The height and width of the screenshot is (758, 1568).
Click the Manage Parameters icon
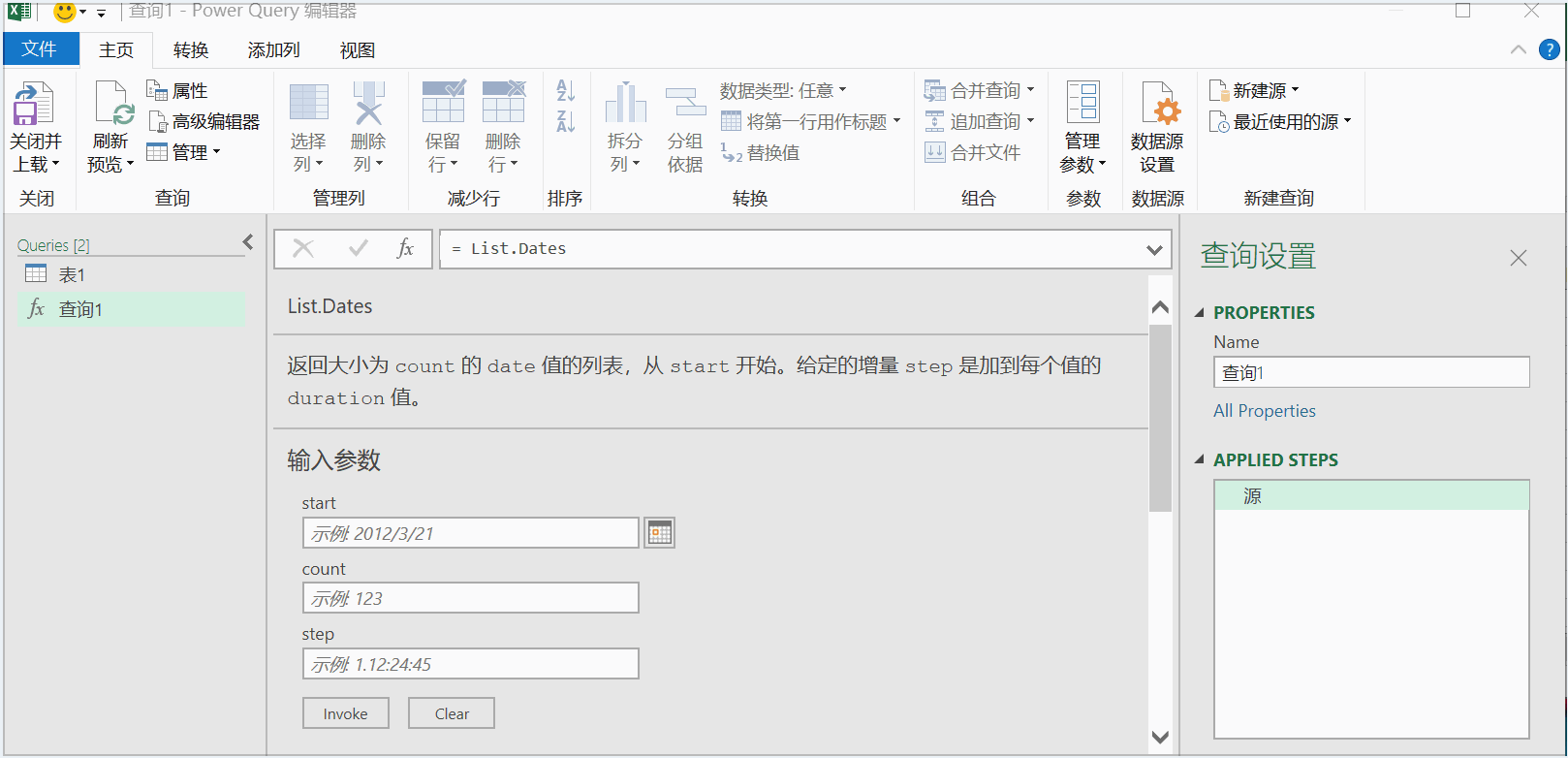[x=1082, y=103]
